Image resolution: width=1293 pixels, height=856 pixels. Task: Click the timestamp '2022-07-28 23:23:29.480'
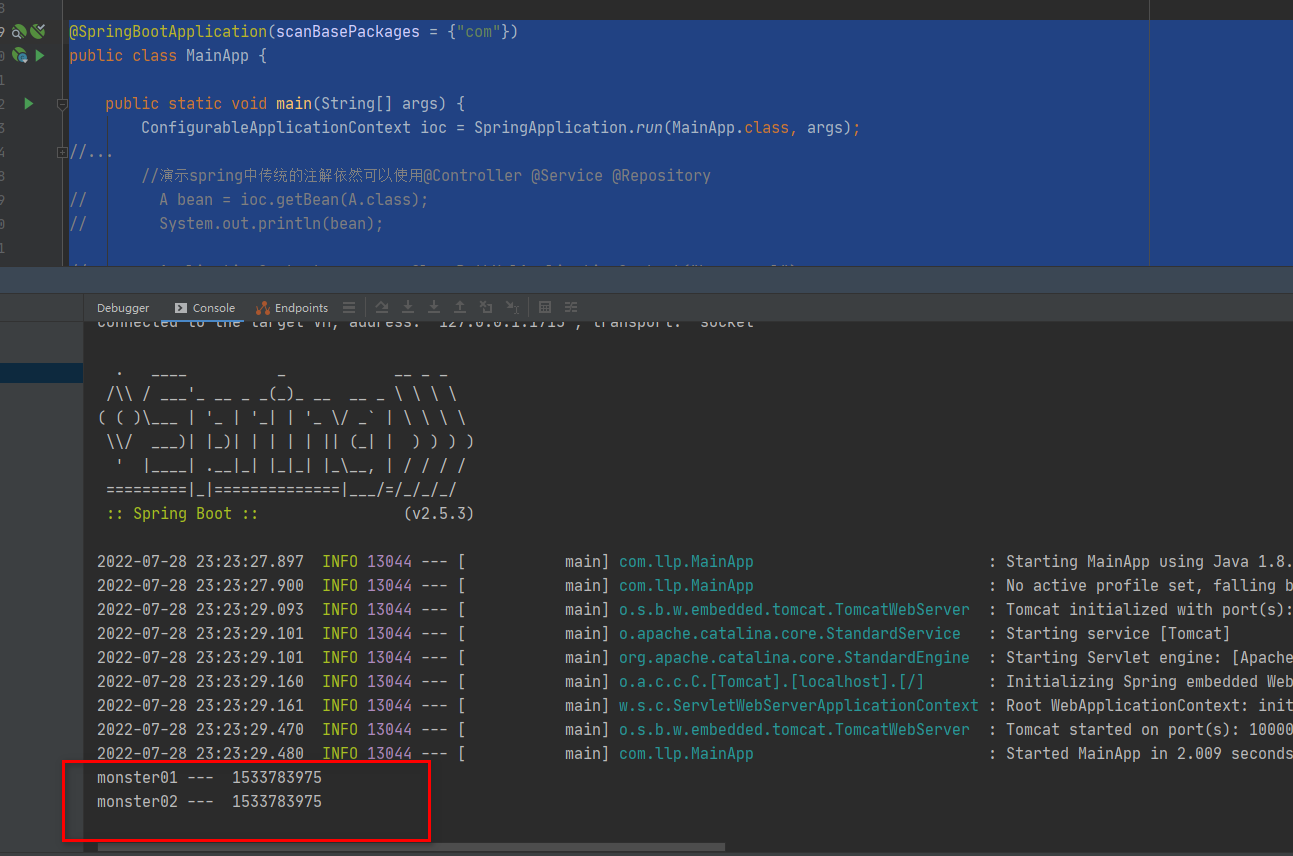click(x=200, y=754)
